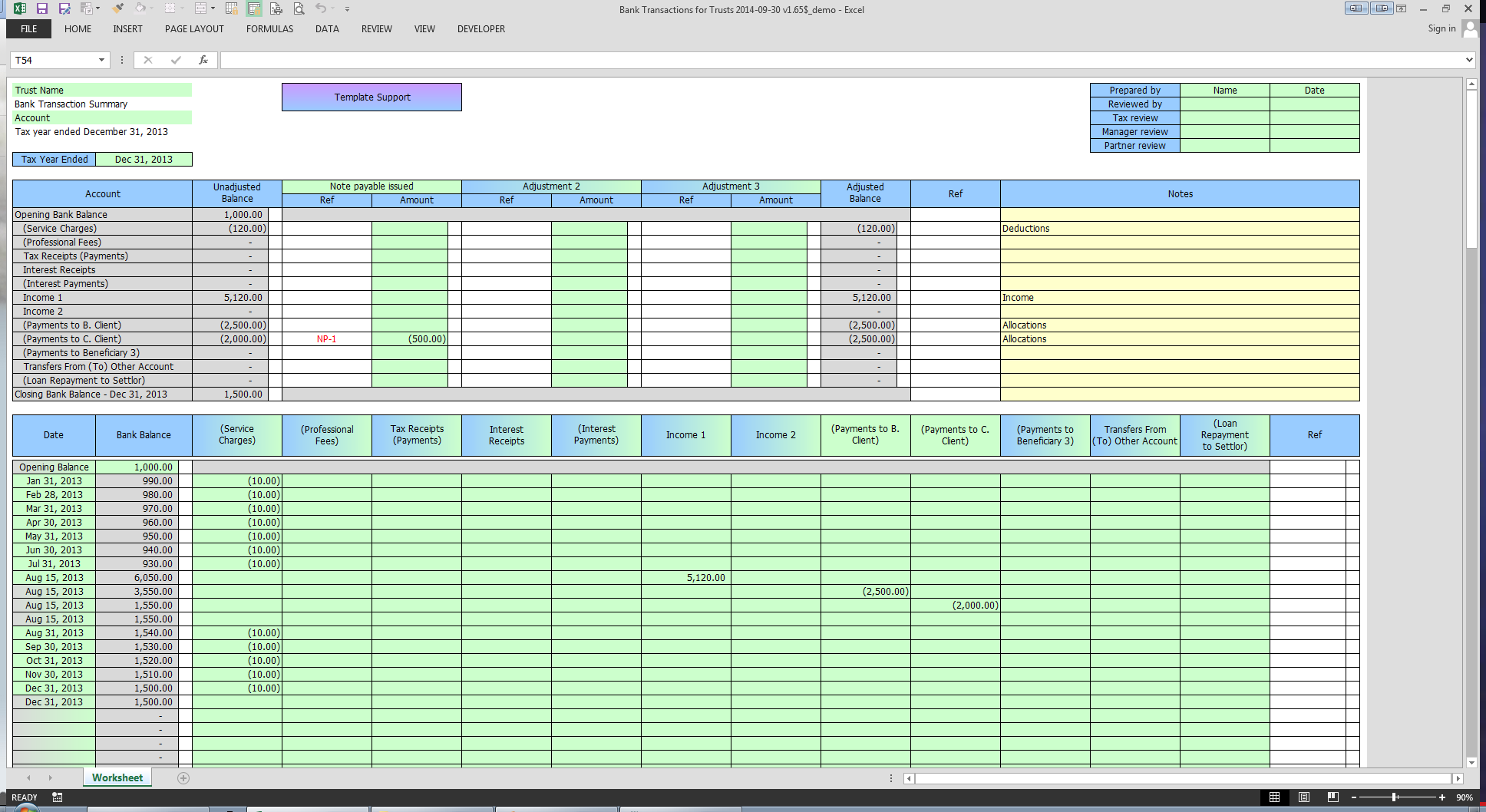
Task: Click the Cancel X icon in formula bar
Action: [148, 60]
